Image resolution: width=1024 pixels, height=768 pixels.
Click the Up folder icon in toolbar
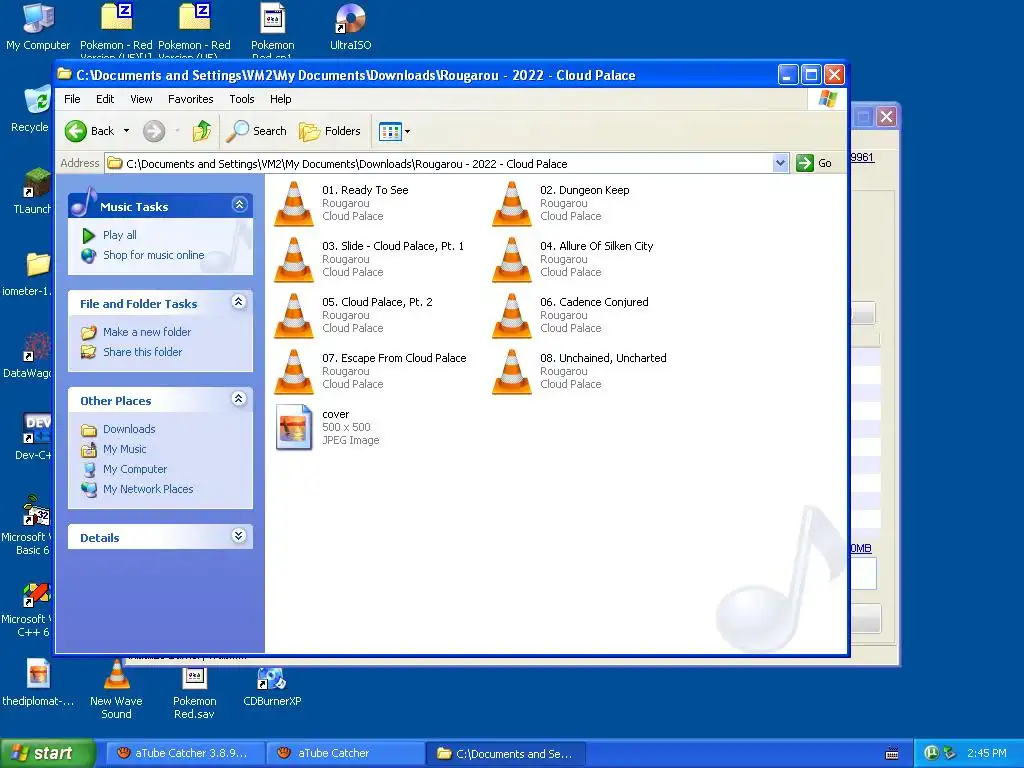[202, 131]
